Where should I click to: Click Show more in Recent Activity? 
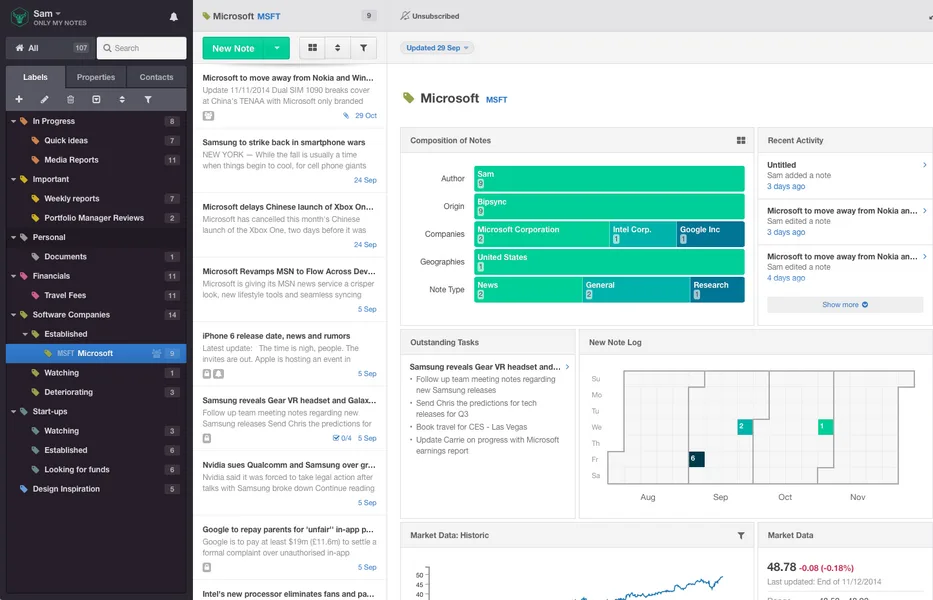click(x=845, y=305)
